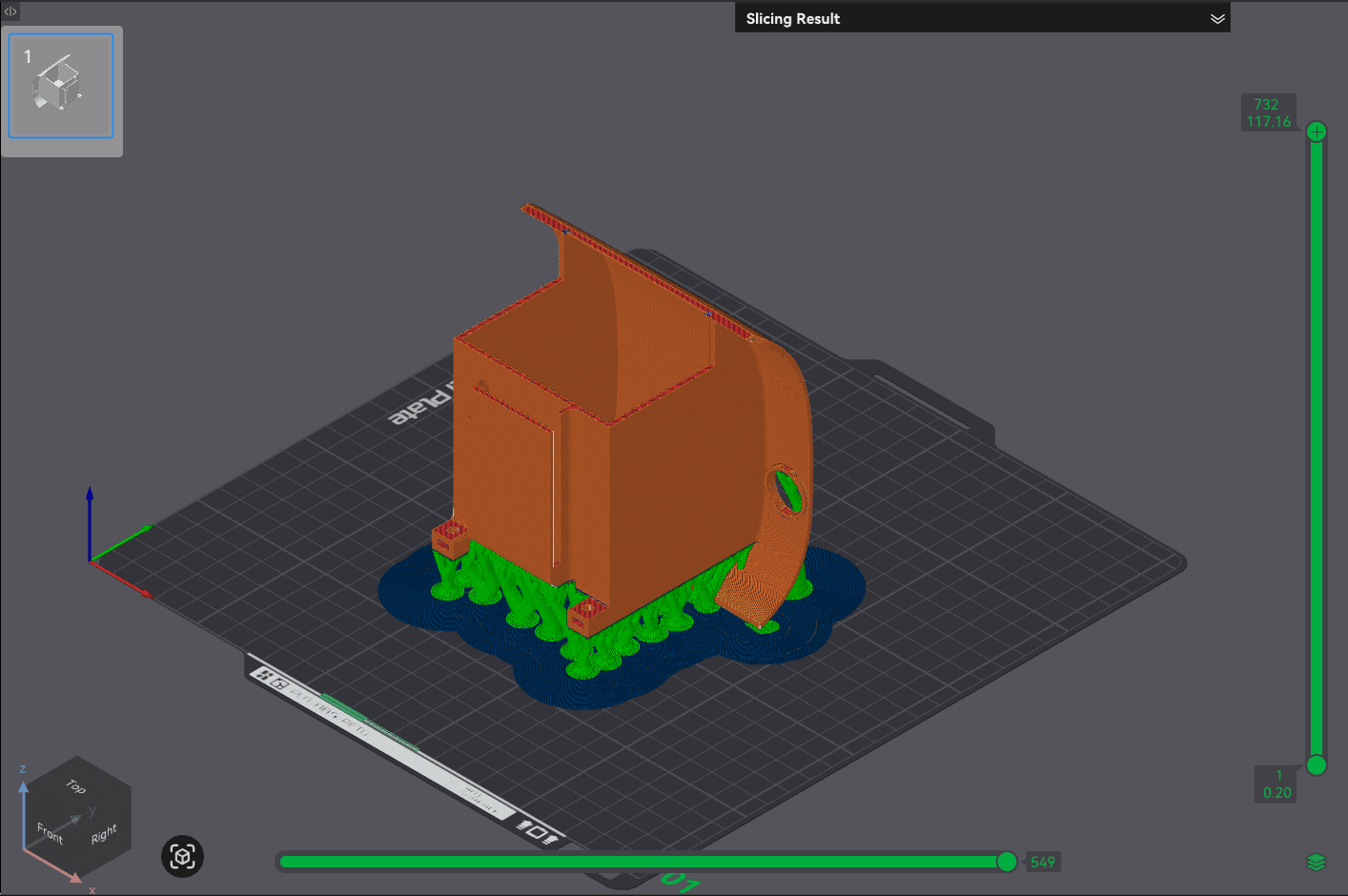Collapse the Slicing Result panel with the double chevron
Screen dimensions: 1348x896
[1216, 17]
